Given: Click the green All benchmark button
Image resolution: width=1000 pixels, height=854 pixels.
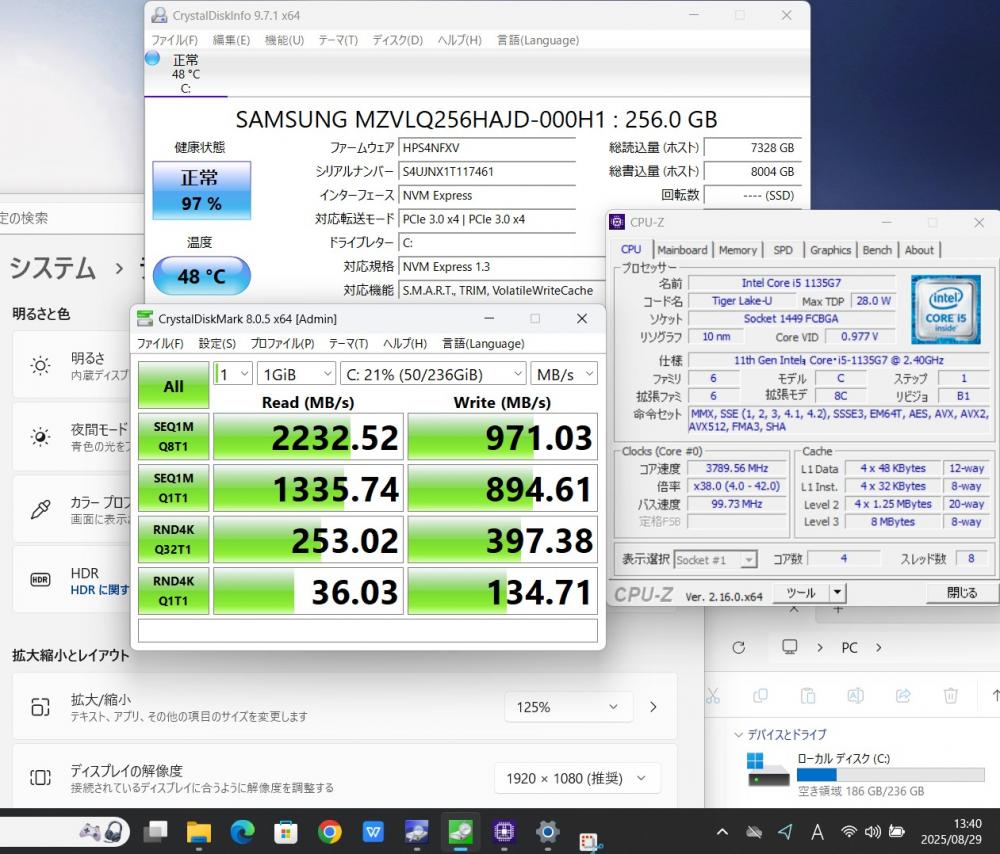Looking at the screenshot, I should 173,385.
